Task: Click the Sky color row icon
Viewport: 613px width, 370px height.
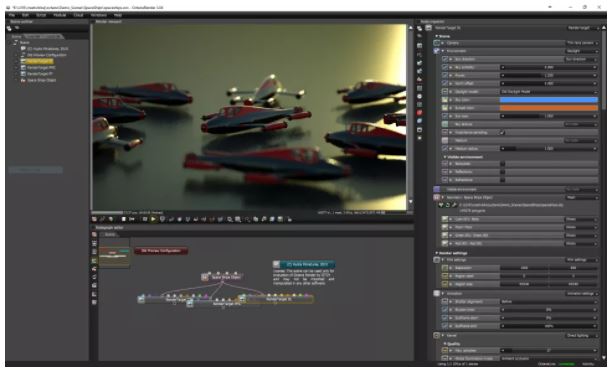Action: pyautogui.click(x=445, y=100)
